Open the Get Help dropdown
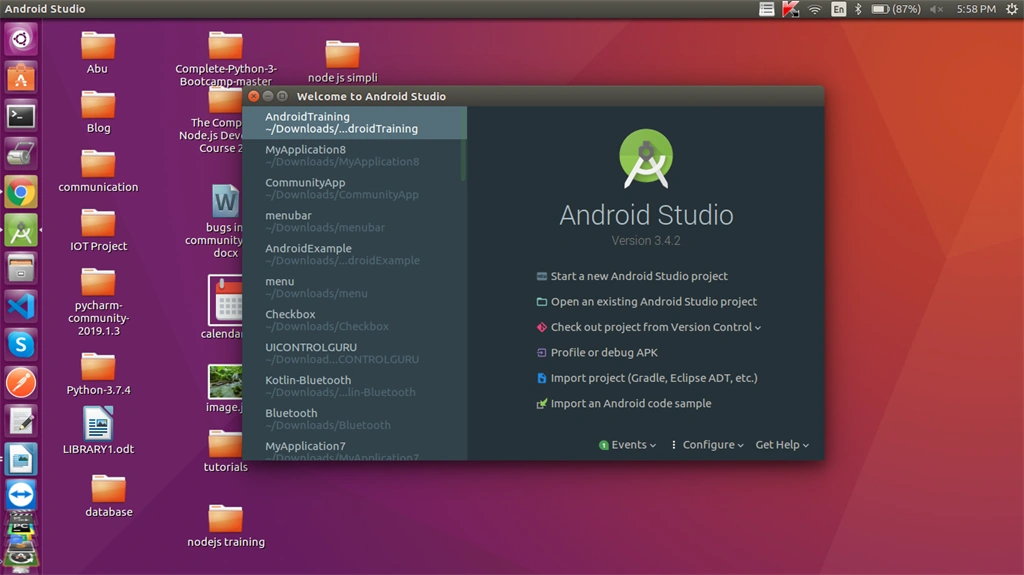The height and width of the screenshot is (575, 1024). (x=782, y=445)
